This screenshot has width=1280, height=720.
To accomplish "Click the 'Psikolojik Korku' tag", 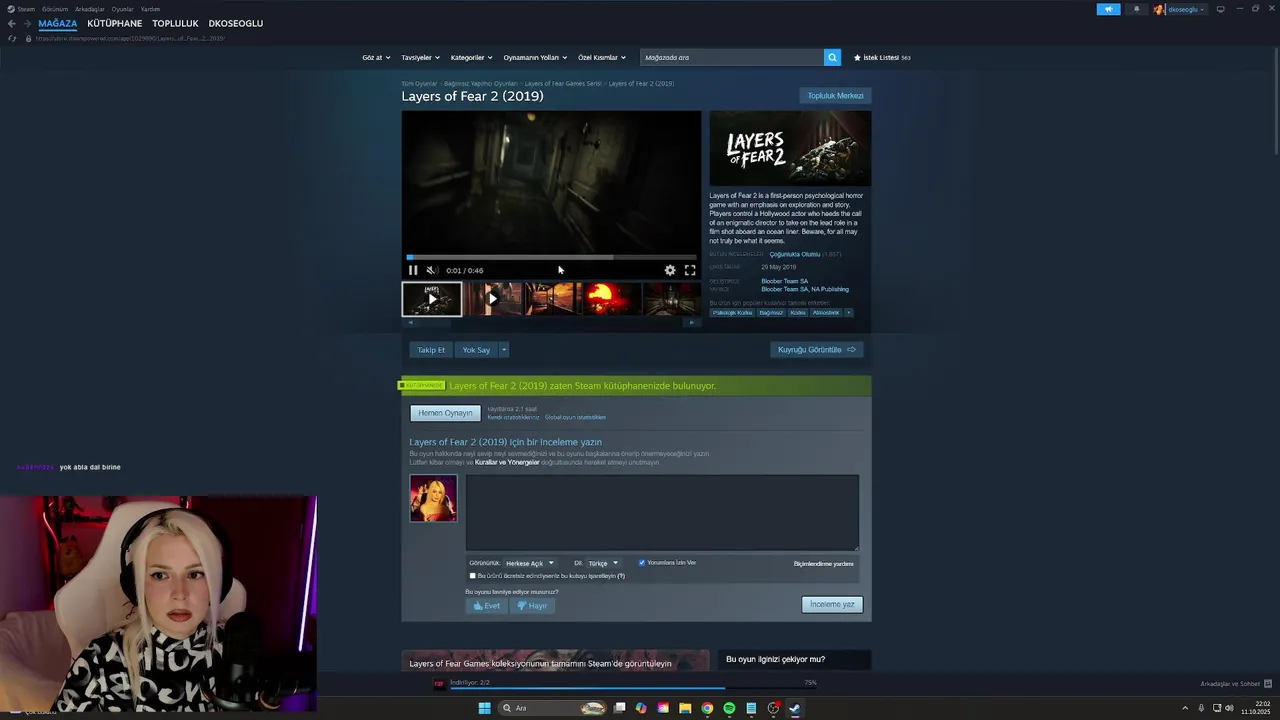I will tap(732, 313).
